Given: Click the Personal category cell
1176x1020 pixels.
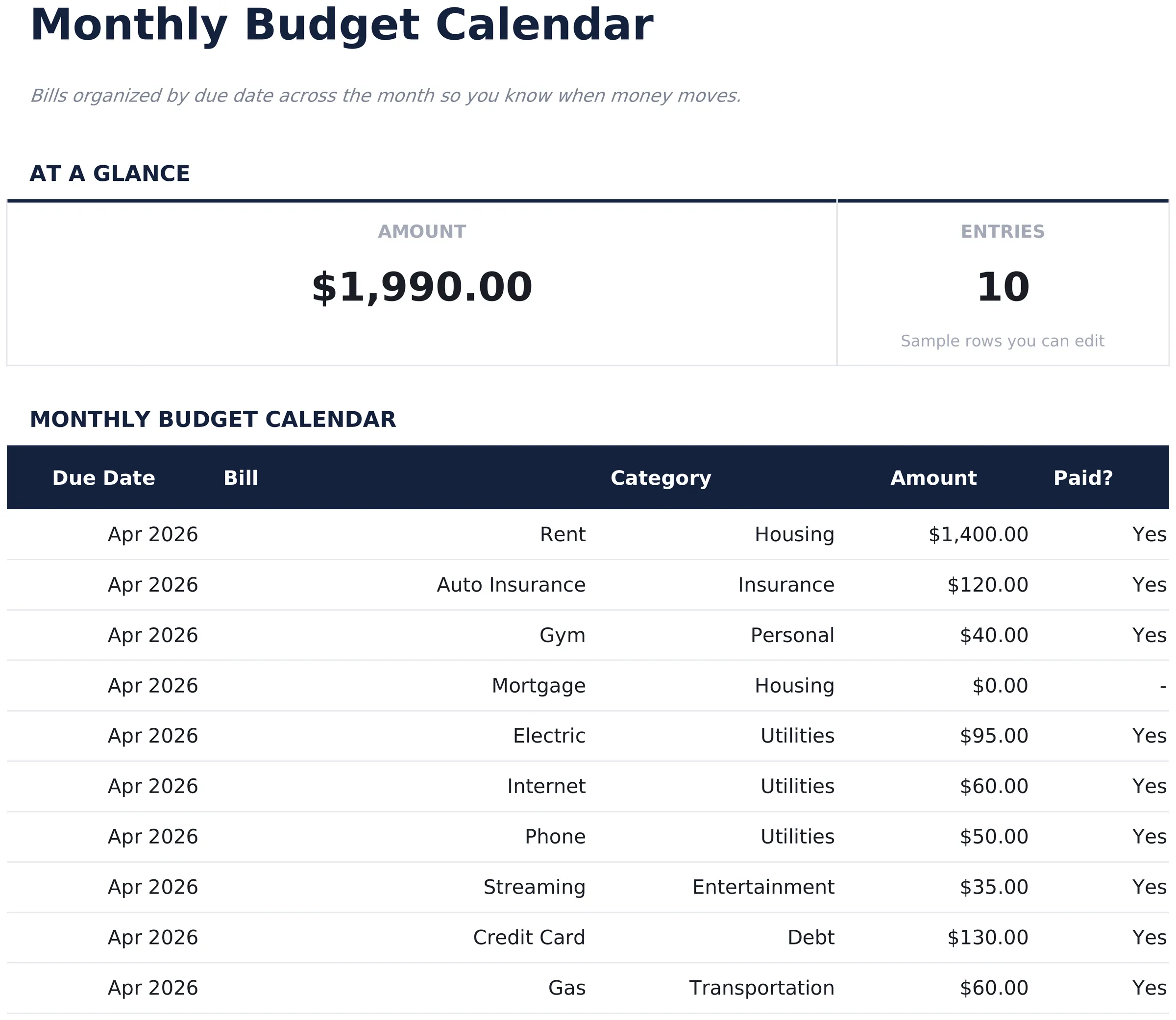Looking at the screenshot, I should coord(792,635).
